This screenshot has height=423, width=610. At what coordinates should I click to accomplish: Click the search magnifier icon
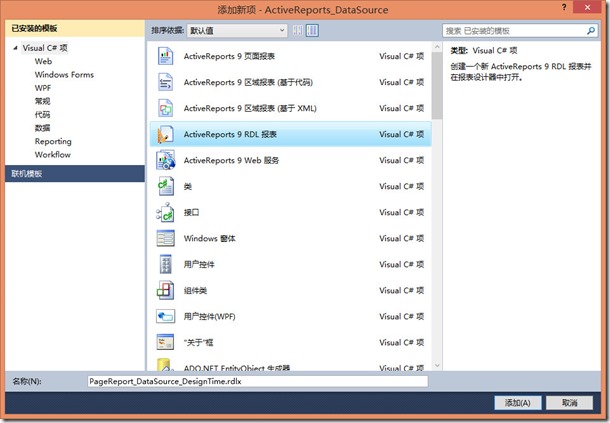click(591, 31)
